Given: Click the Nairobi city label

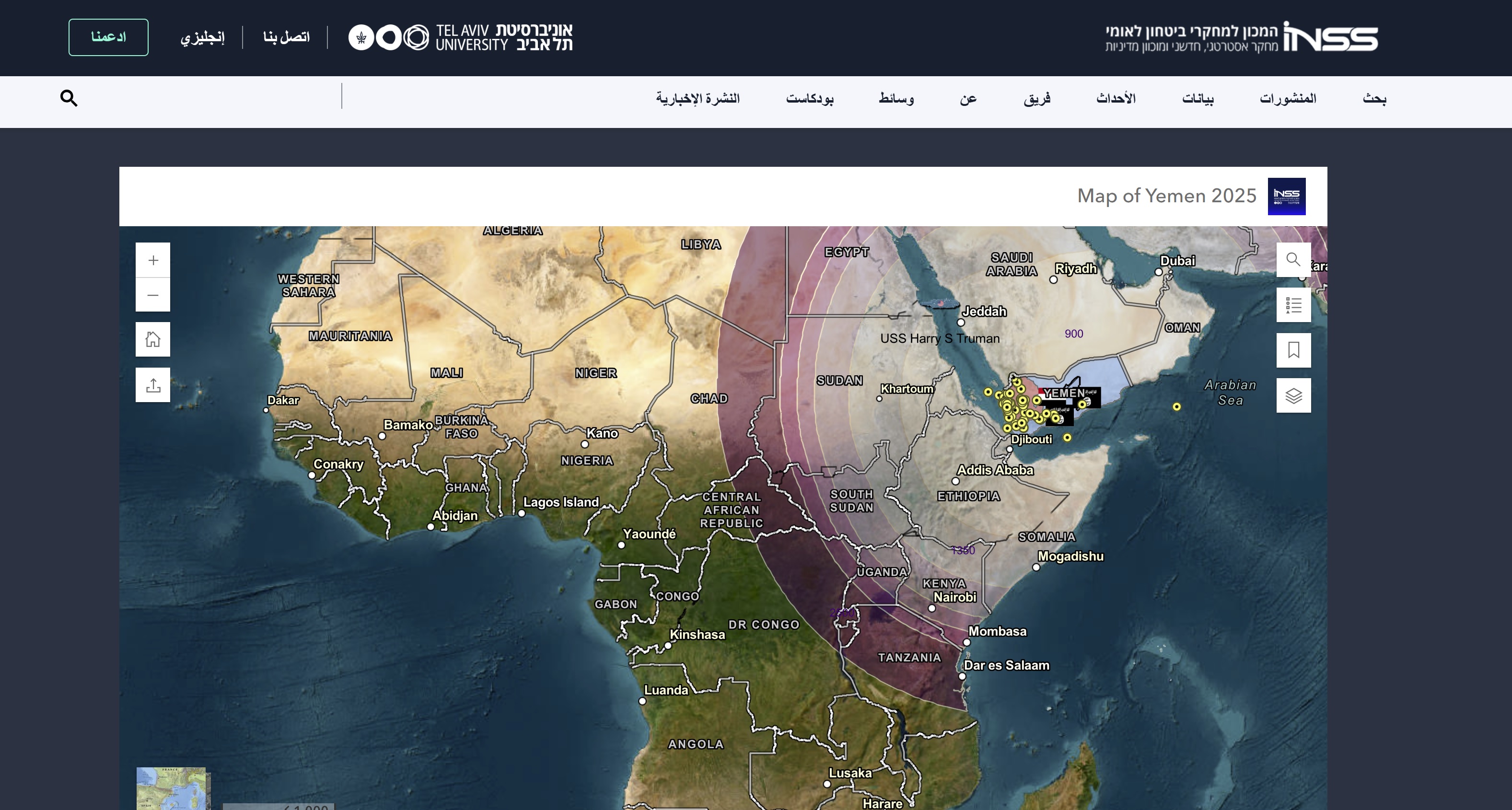Looking at the screenshot, I should [955, 598].
